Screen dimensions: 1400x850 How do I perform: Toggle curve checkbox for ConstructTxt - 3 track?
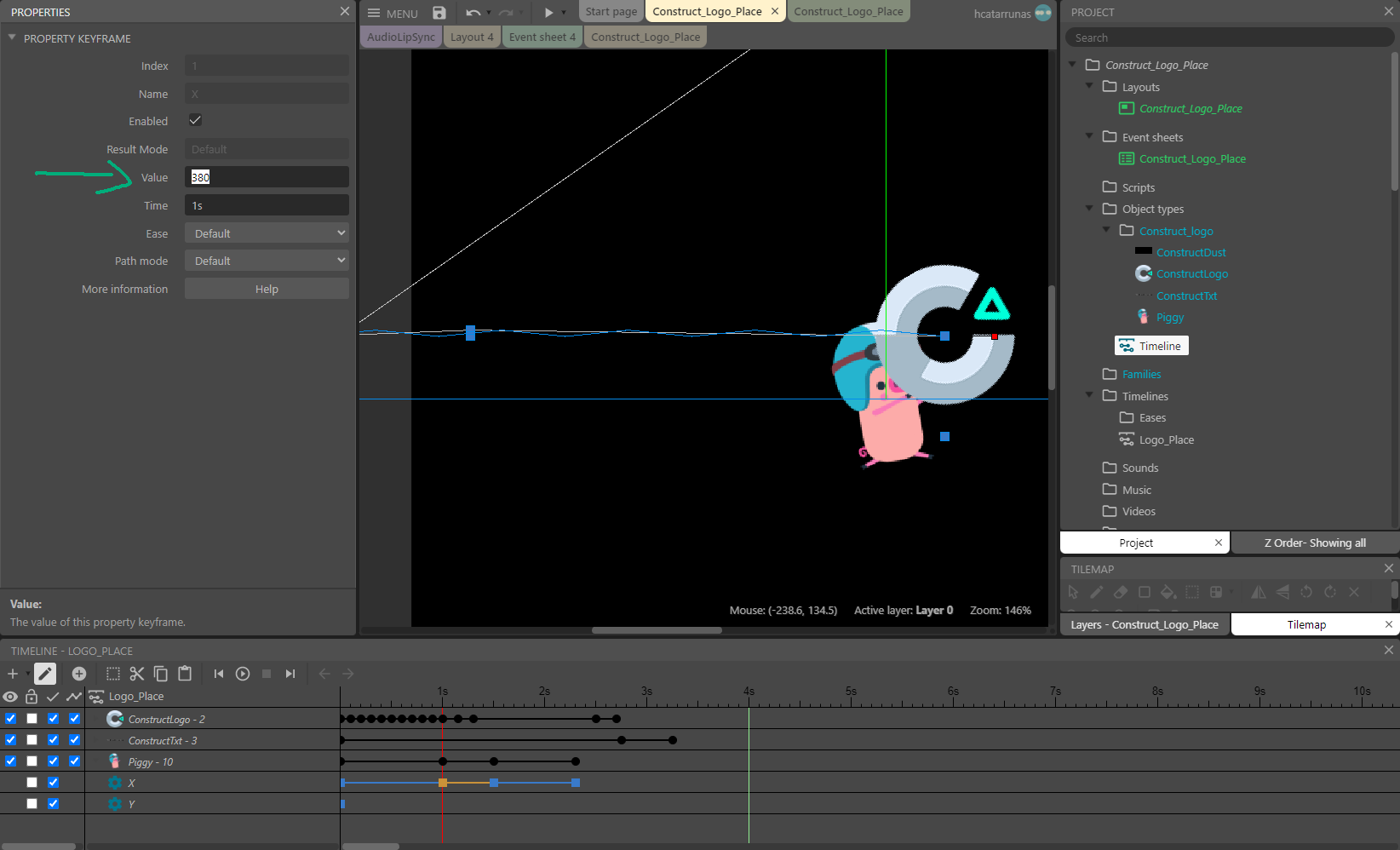pyautogui.click(x=74, y=740)
